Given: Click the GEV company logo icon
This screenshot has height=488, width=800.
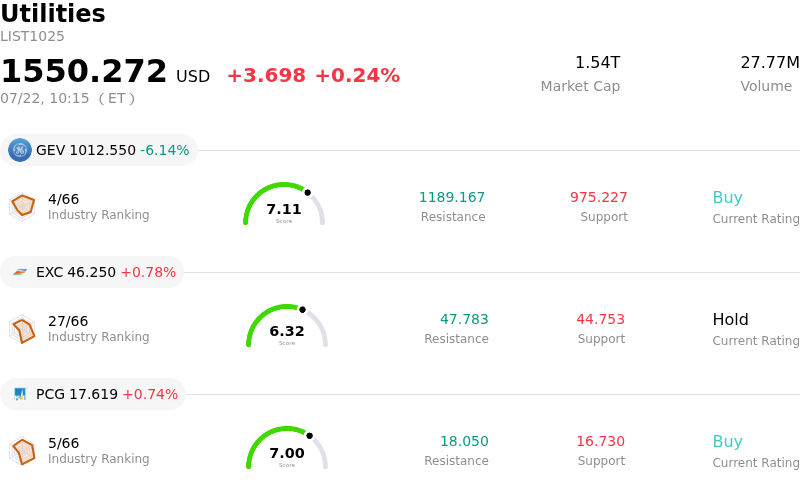Looking at the screenshot, I should point(20,150).
